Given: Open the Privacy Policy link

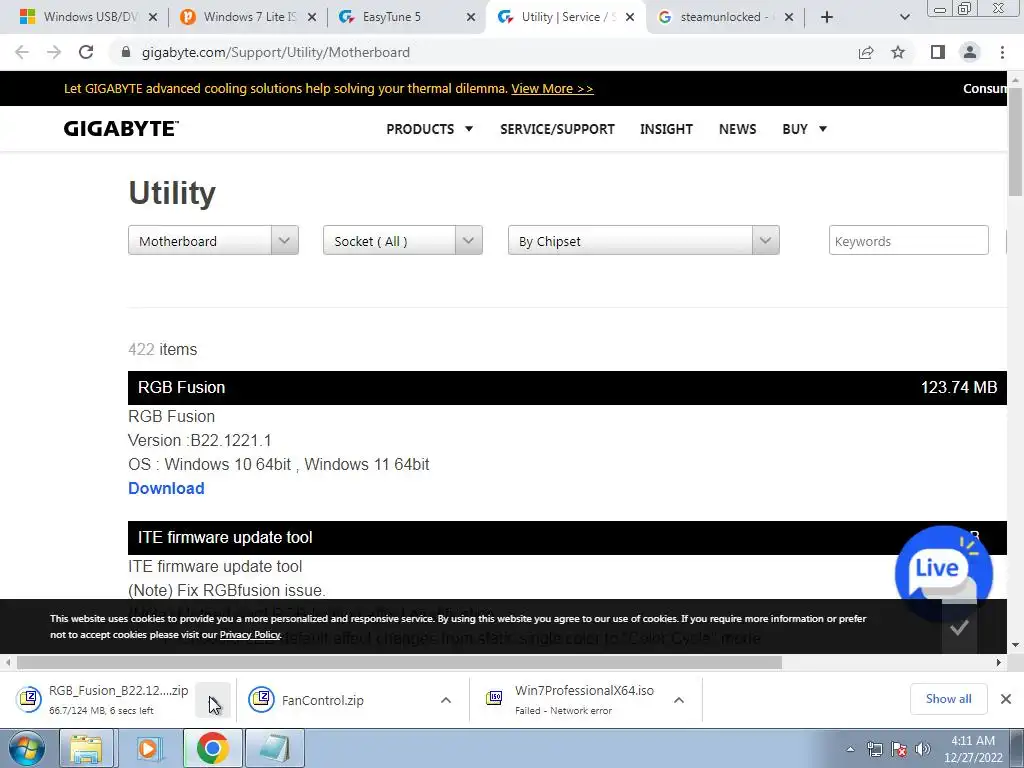Looking at the screenshot, I should click(x=250, y=635).
